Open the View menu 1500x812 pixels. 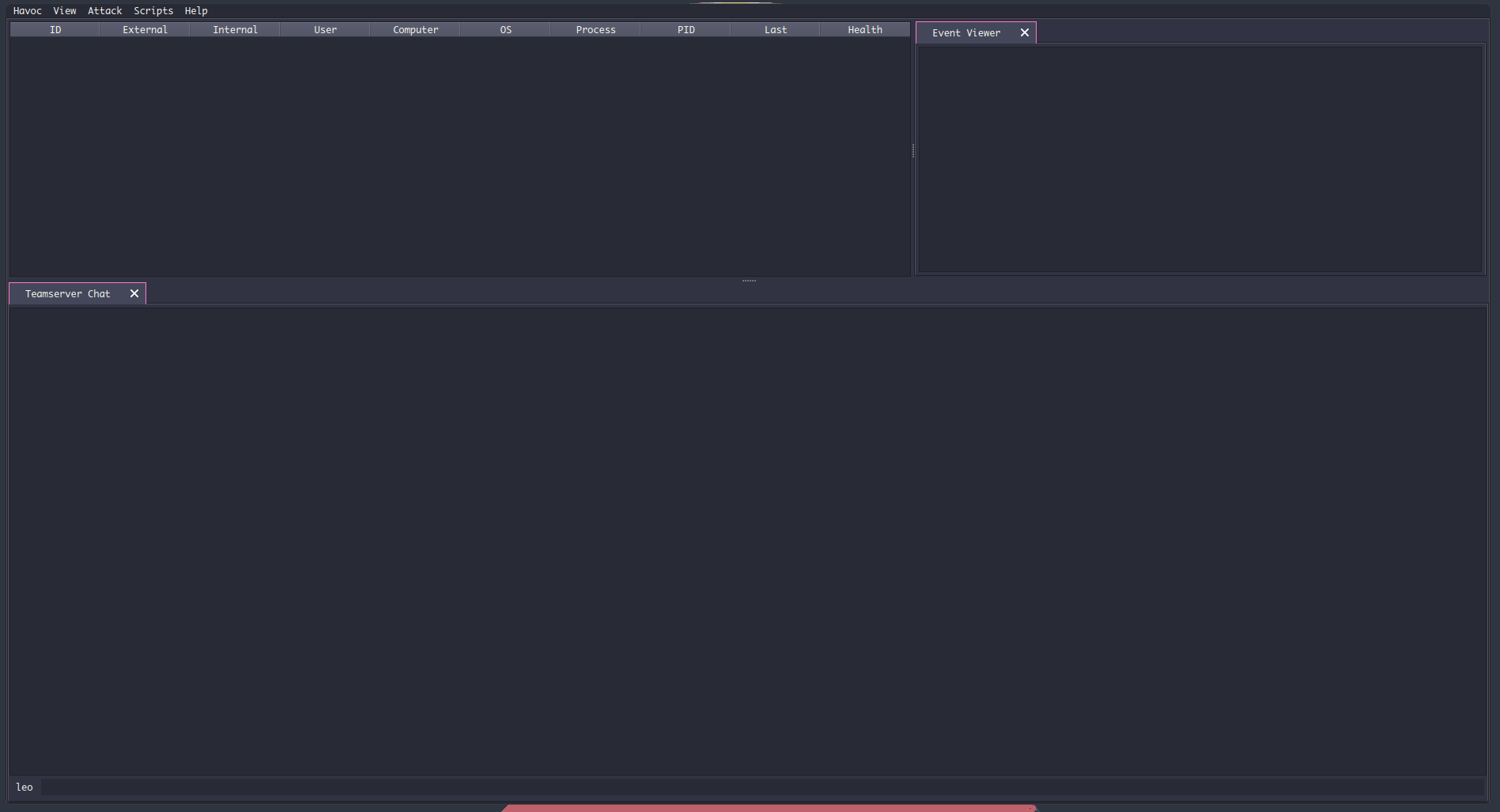click(65, 11)
